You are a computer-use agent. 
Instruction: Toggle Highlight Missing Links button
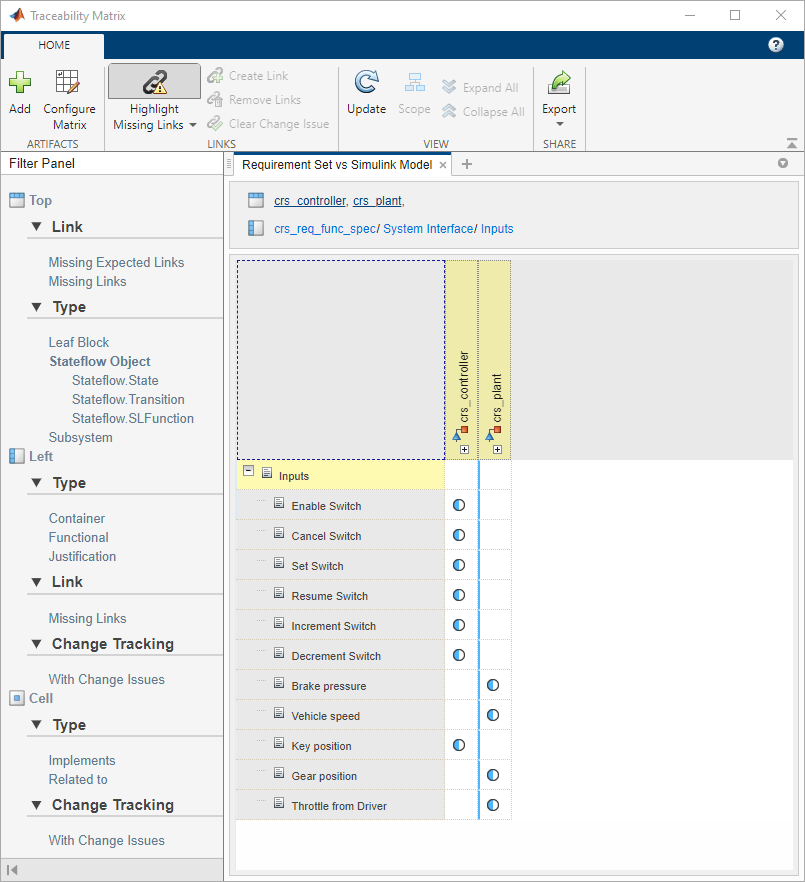(154, 82)
